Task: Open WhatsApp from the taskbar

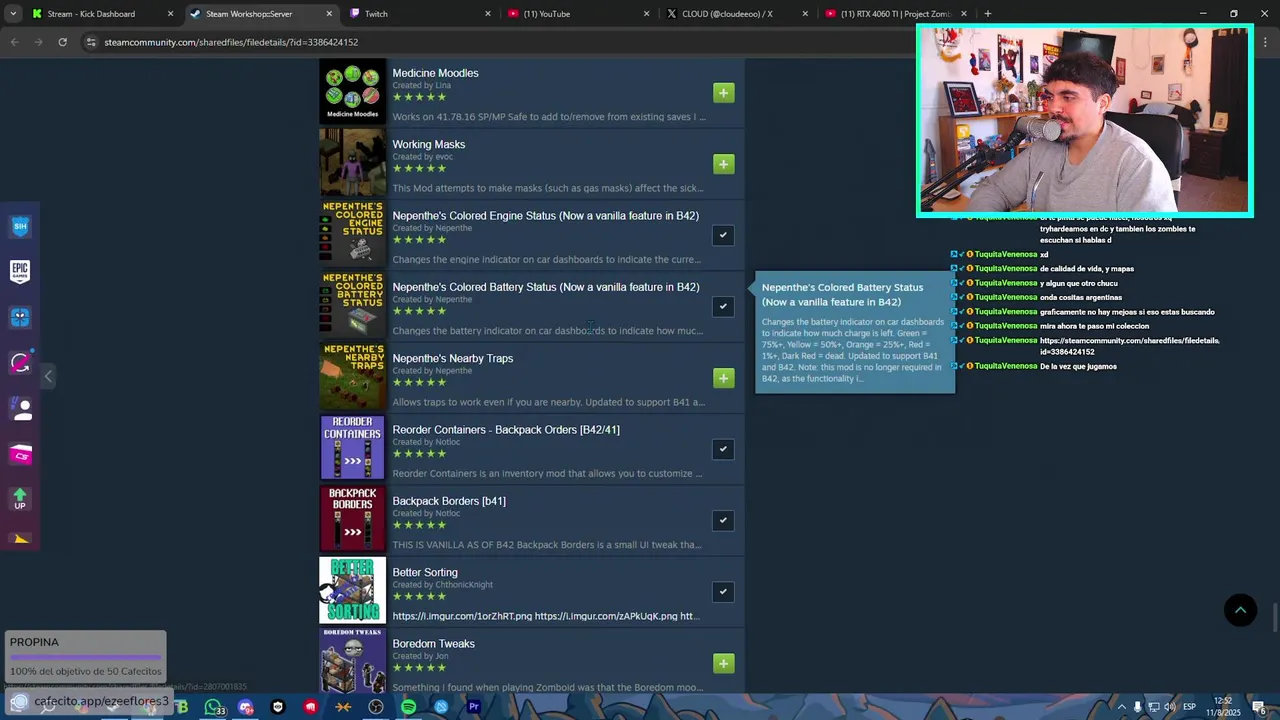Action: (x=213, y=707)
